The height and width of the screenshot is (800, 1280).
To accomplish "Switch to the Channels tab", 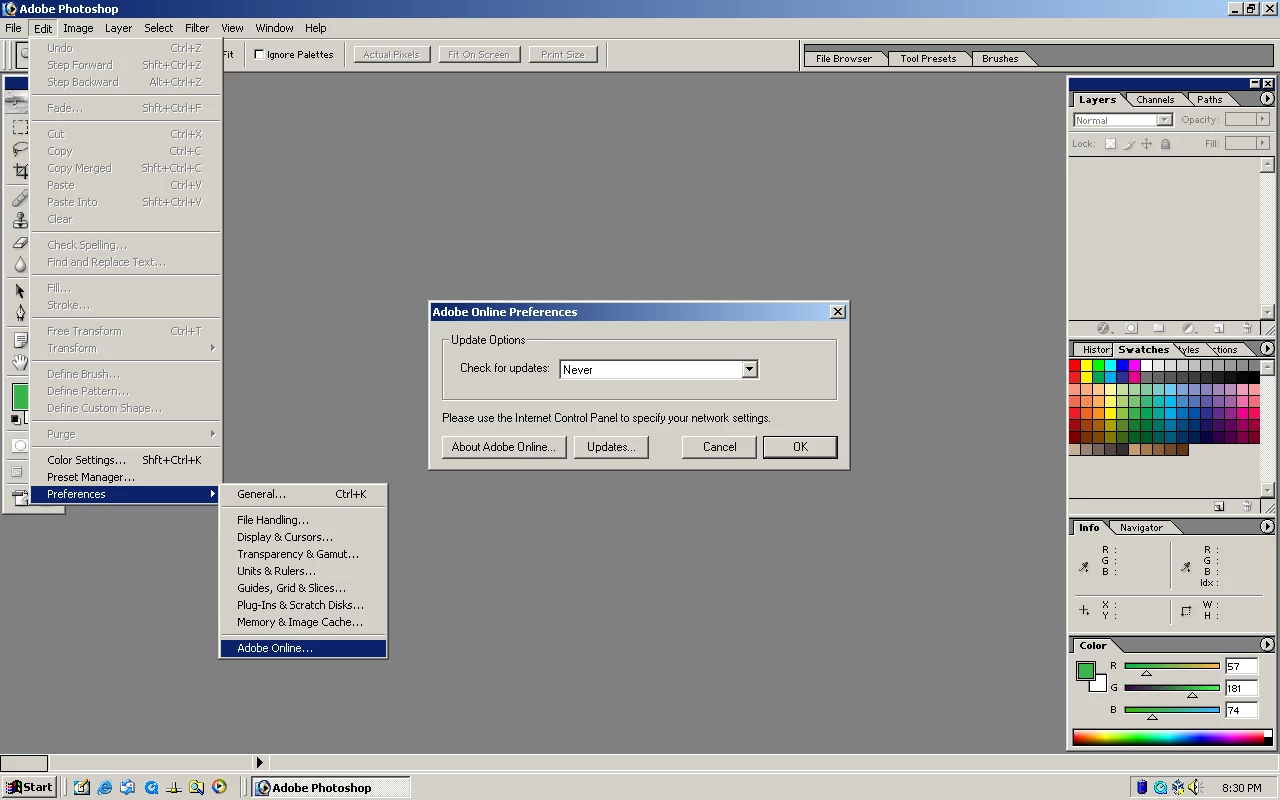I will 1155,99.
